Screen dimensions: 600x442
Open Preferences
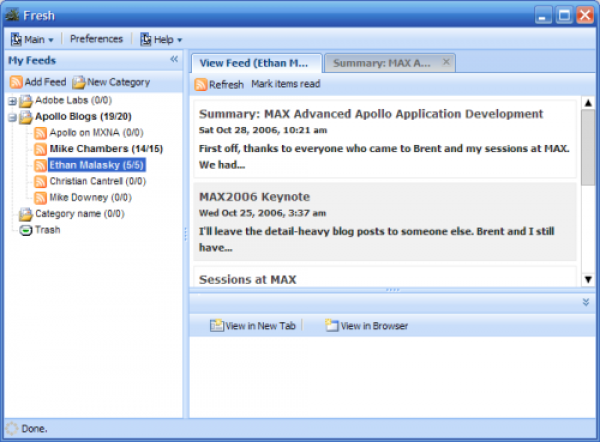(x=96, y=39)
